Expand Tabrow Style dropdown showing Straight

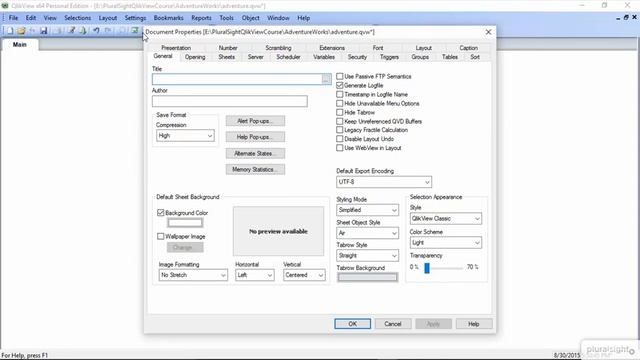[367, 256]
